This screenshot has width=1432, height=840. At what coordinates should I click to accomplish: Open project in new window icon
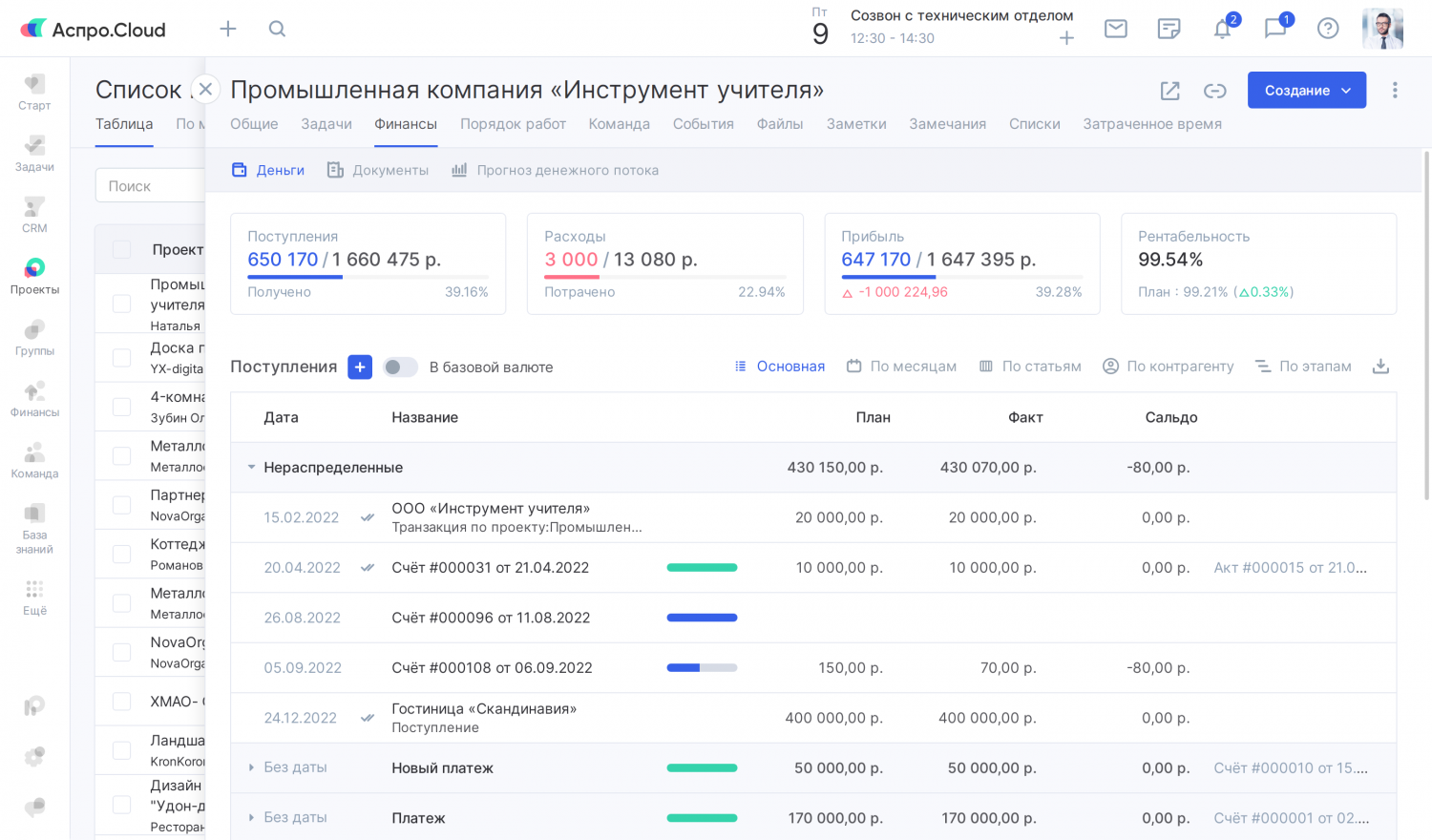pos(1169,91)
